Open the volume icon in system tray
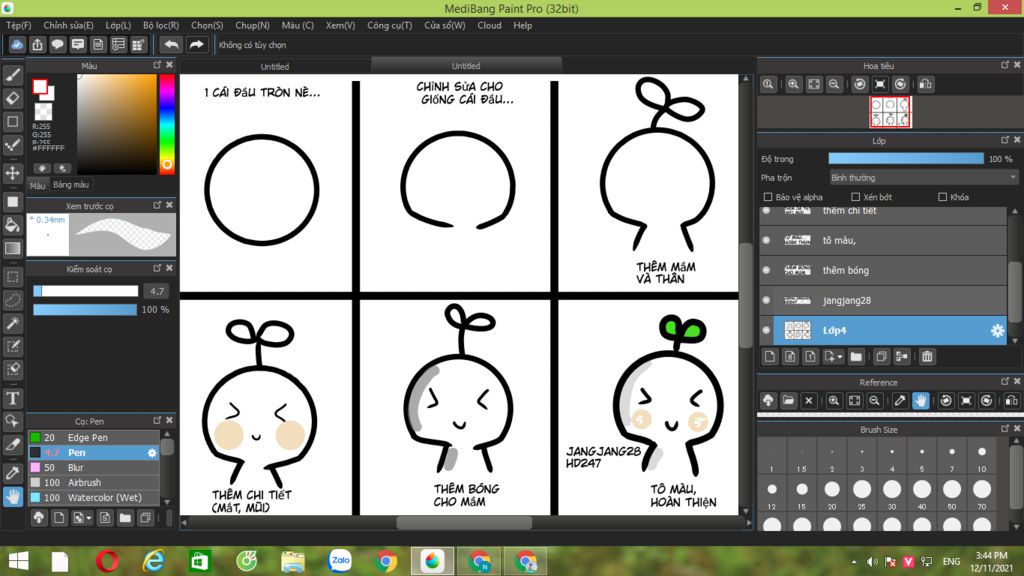This screenshot has height=576, width=1024. 872,562
